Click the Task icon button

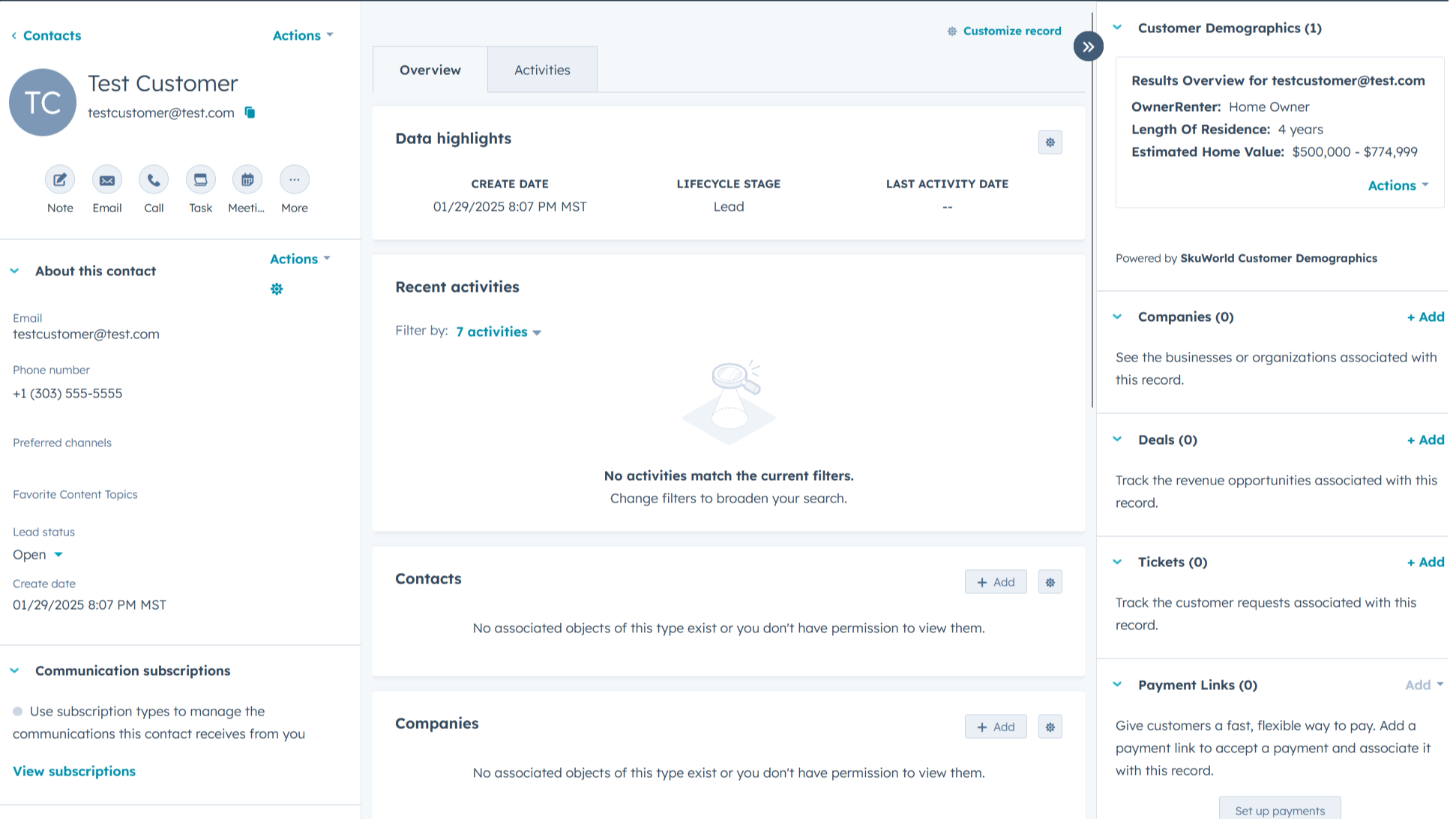tap(200, 180)
